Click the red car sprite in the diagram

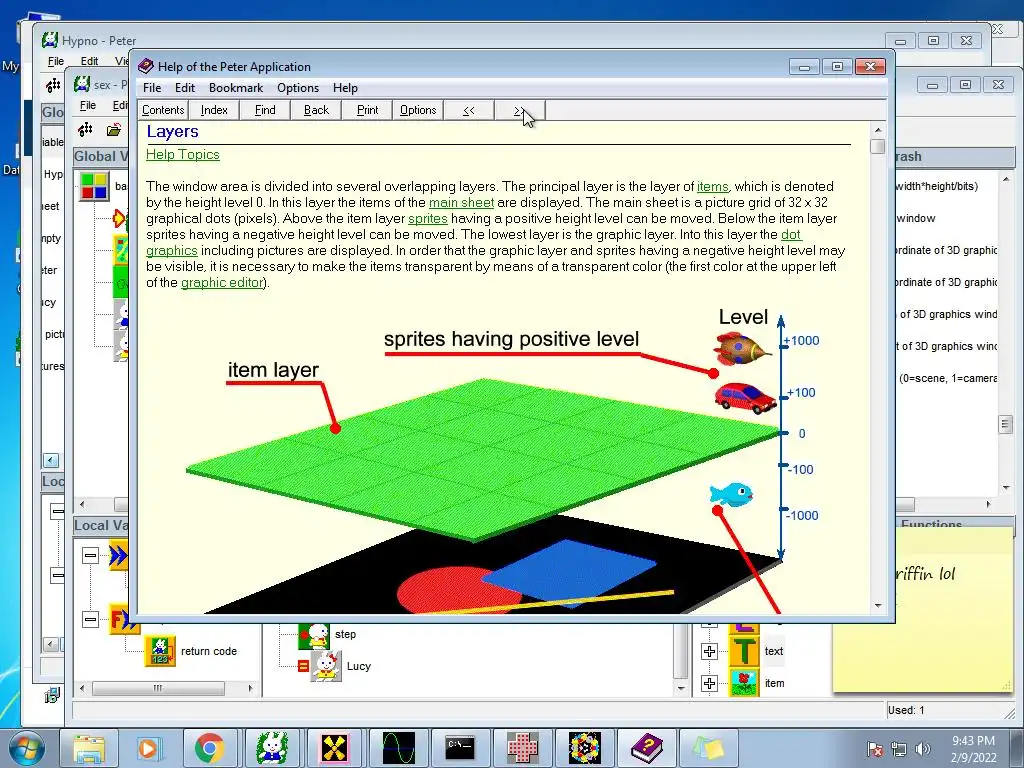(745, 397)
